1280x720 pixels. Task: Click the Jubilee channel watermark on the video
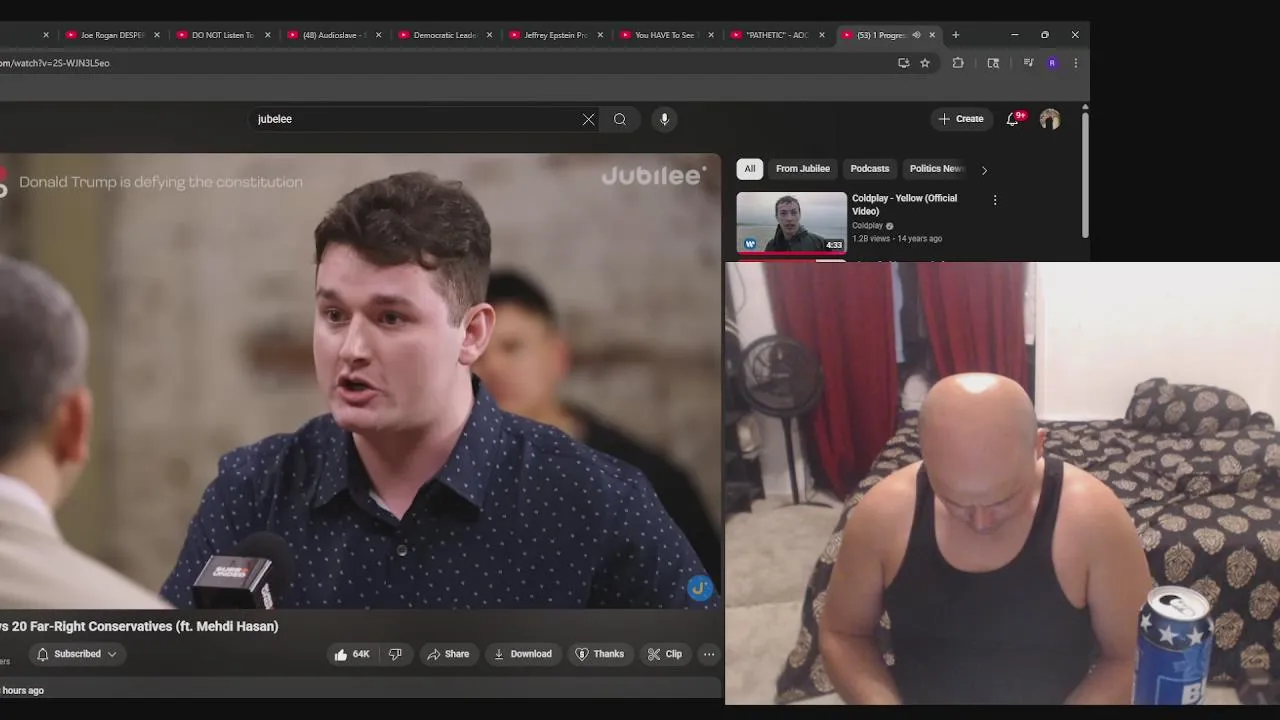pos(700,588)
